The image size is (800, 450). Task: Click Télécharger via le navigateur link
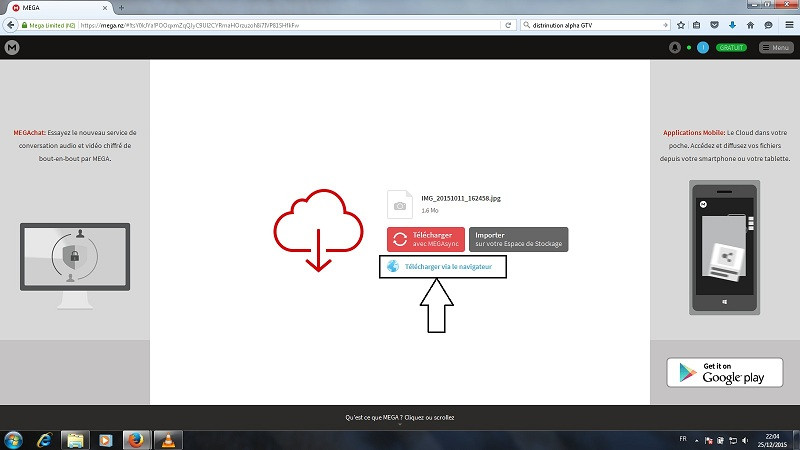pos(447,267)
